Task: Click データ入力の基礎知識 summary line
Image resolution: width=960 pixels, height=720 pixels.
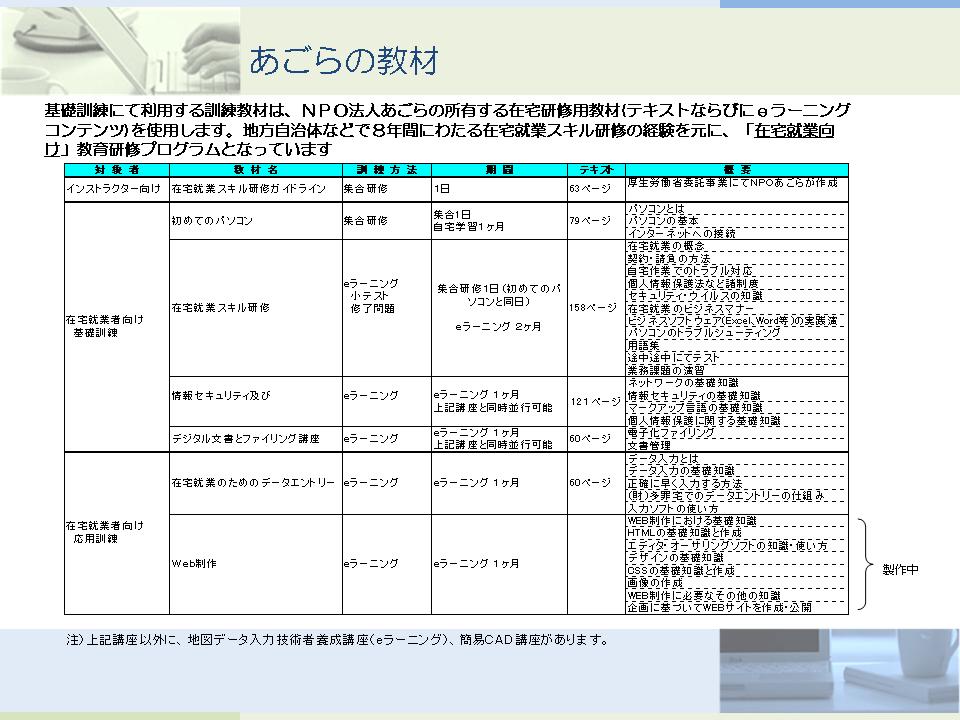Action: [681, 471]
